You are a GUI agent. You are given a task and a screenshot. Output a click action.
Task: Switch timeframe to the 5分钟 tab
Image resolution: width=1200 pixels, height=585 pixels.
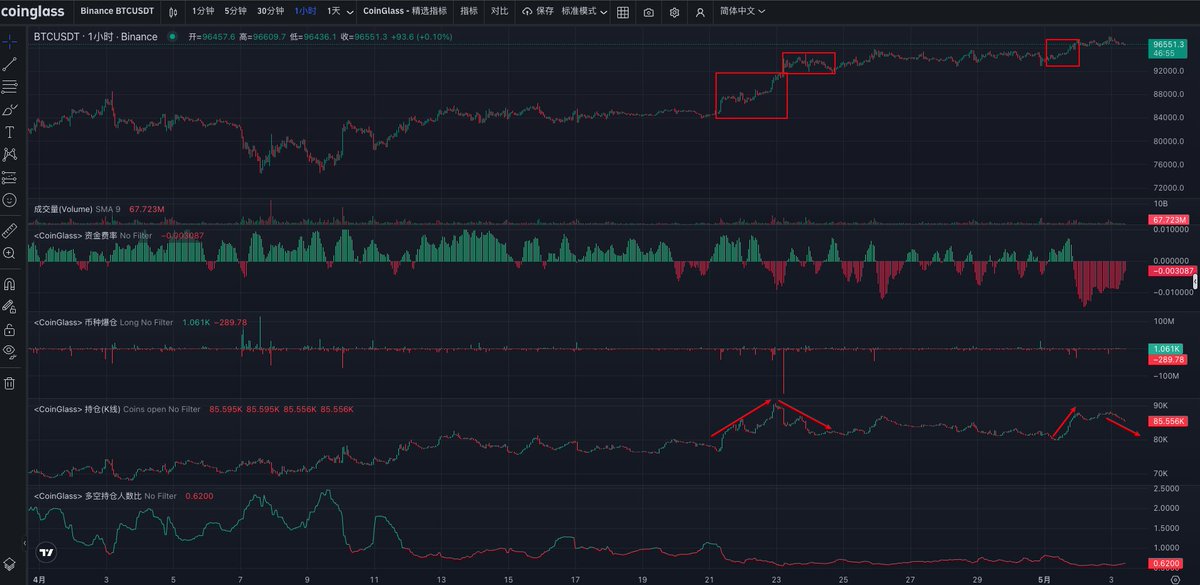tap(233, 12)
